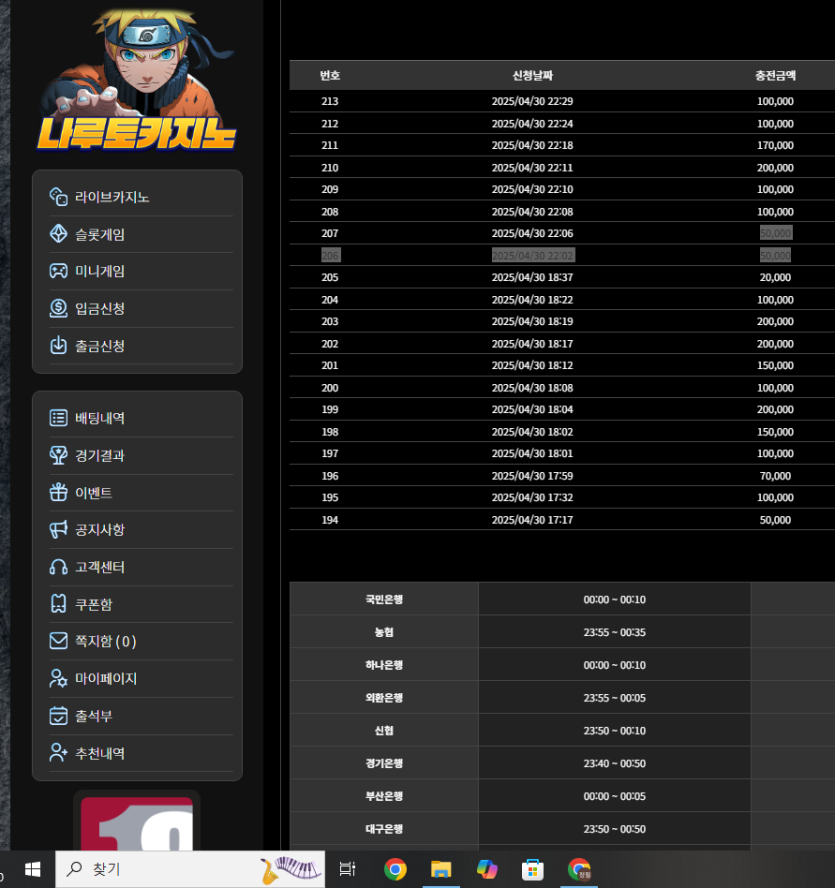Screen dimensions: 835x888
Task: Click the match results trophy icon
Action: 58,455
